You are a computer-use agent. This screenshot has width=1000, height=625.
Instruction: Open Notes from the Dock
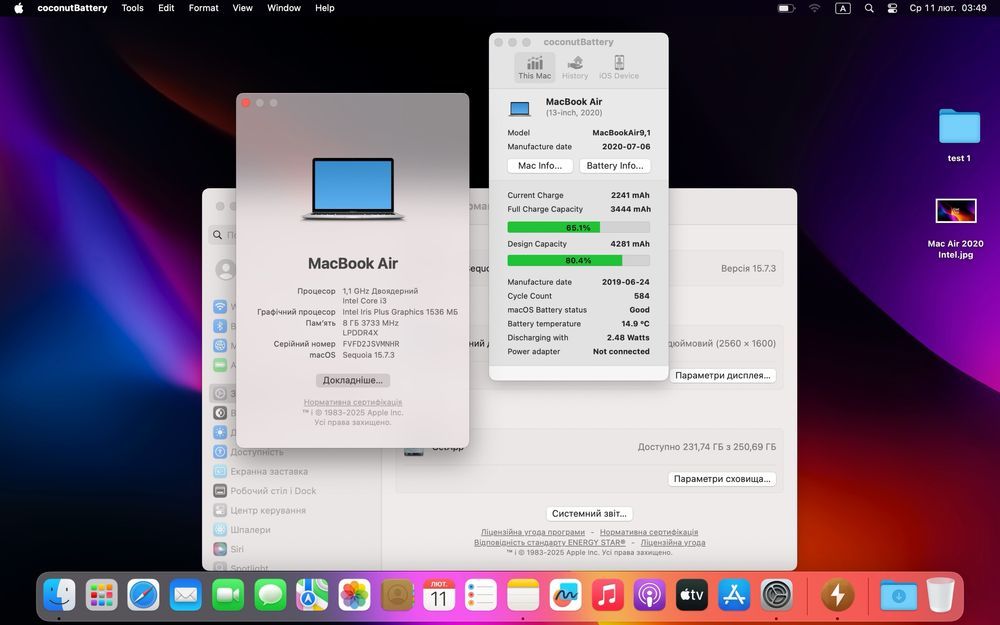tap(523, 596)
